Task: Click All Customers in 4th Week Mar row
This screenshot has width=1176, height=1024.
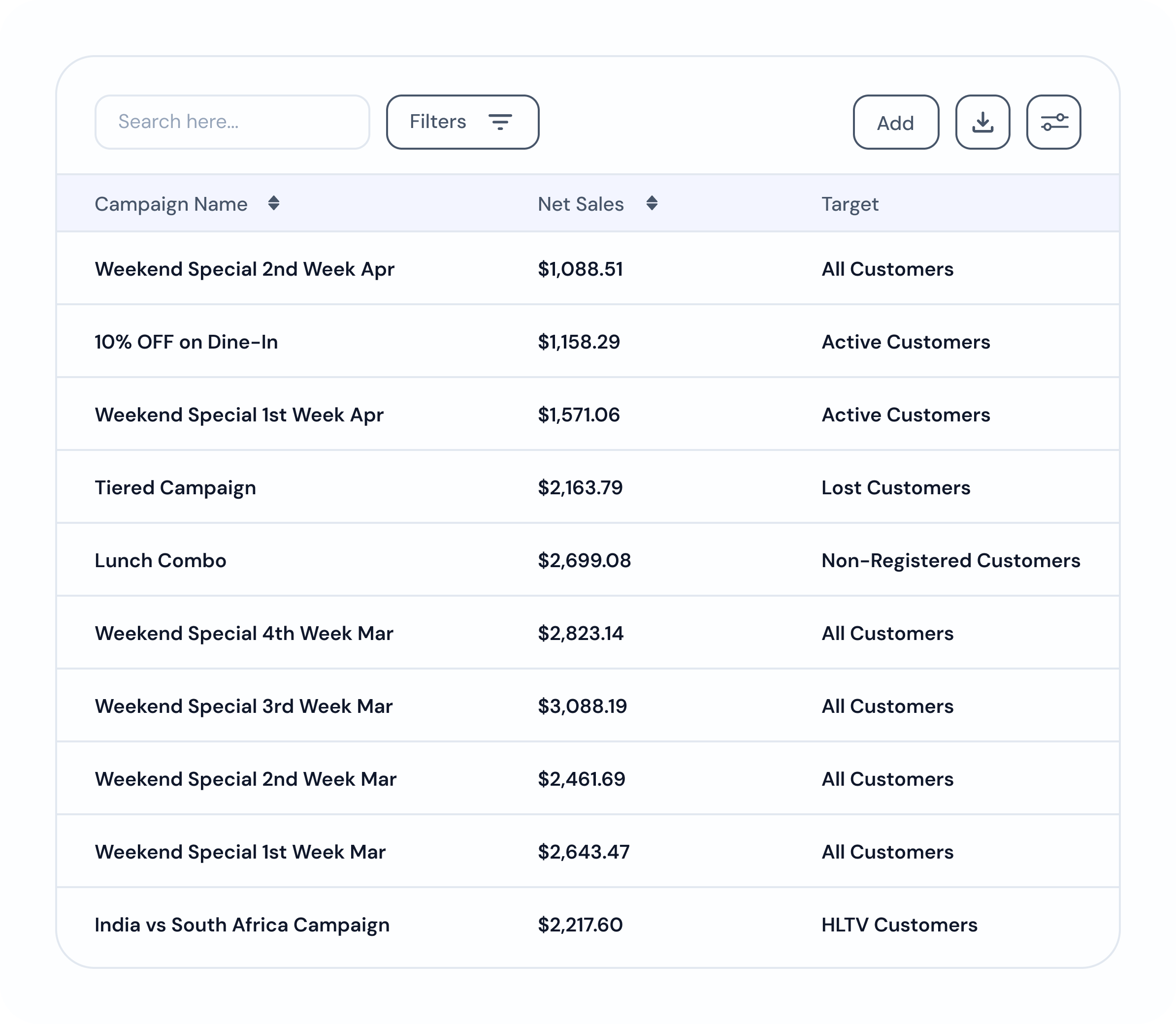Action: 887,633
